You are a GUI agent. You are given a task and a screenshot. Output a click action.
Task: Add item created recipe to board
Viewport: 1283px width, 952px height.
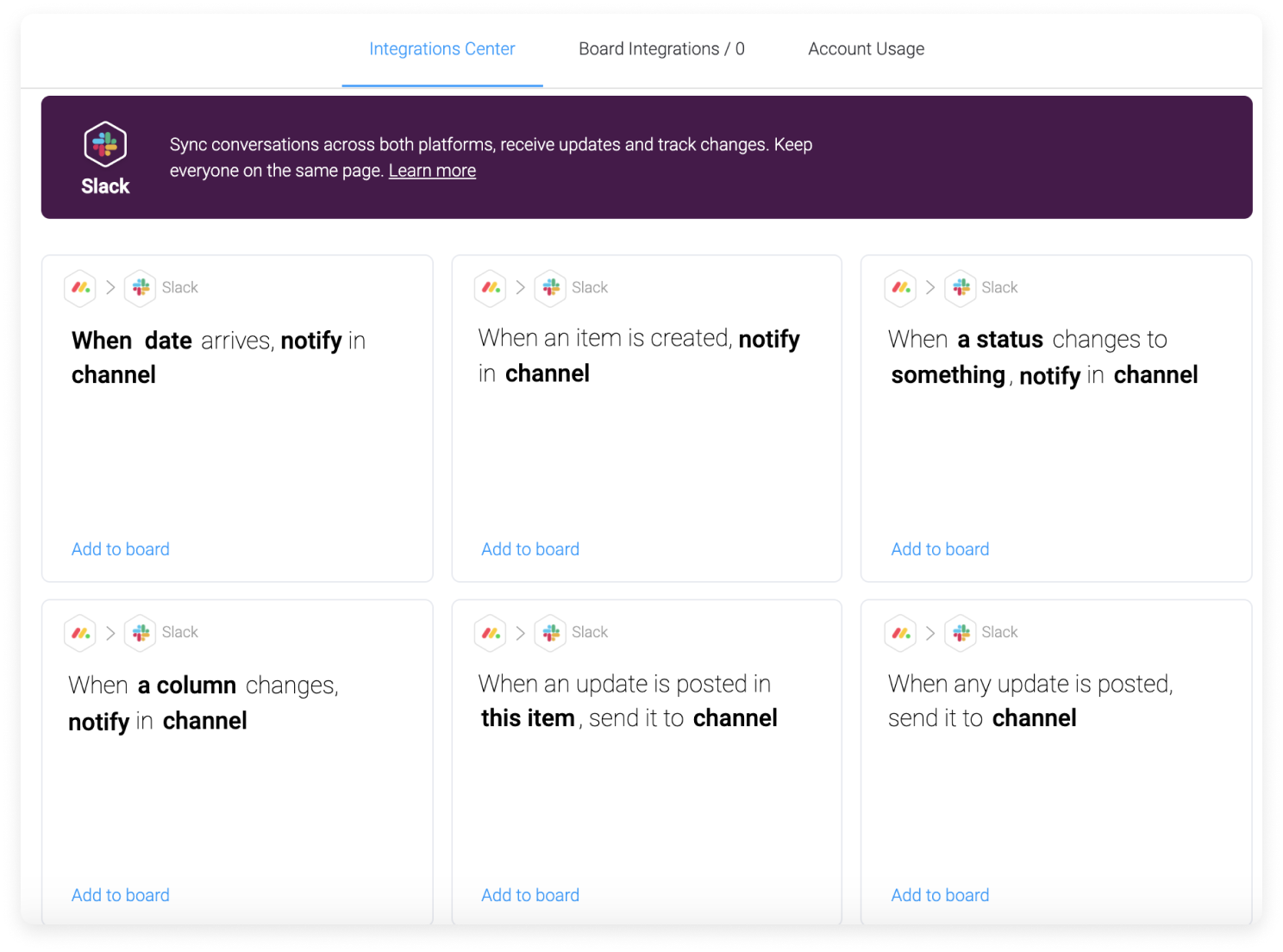[x=530, y=549]
